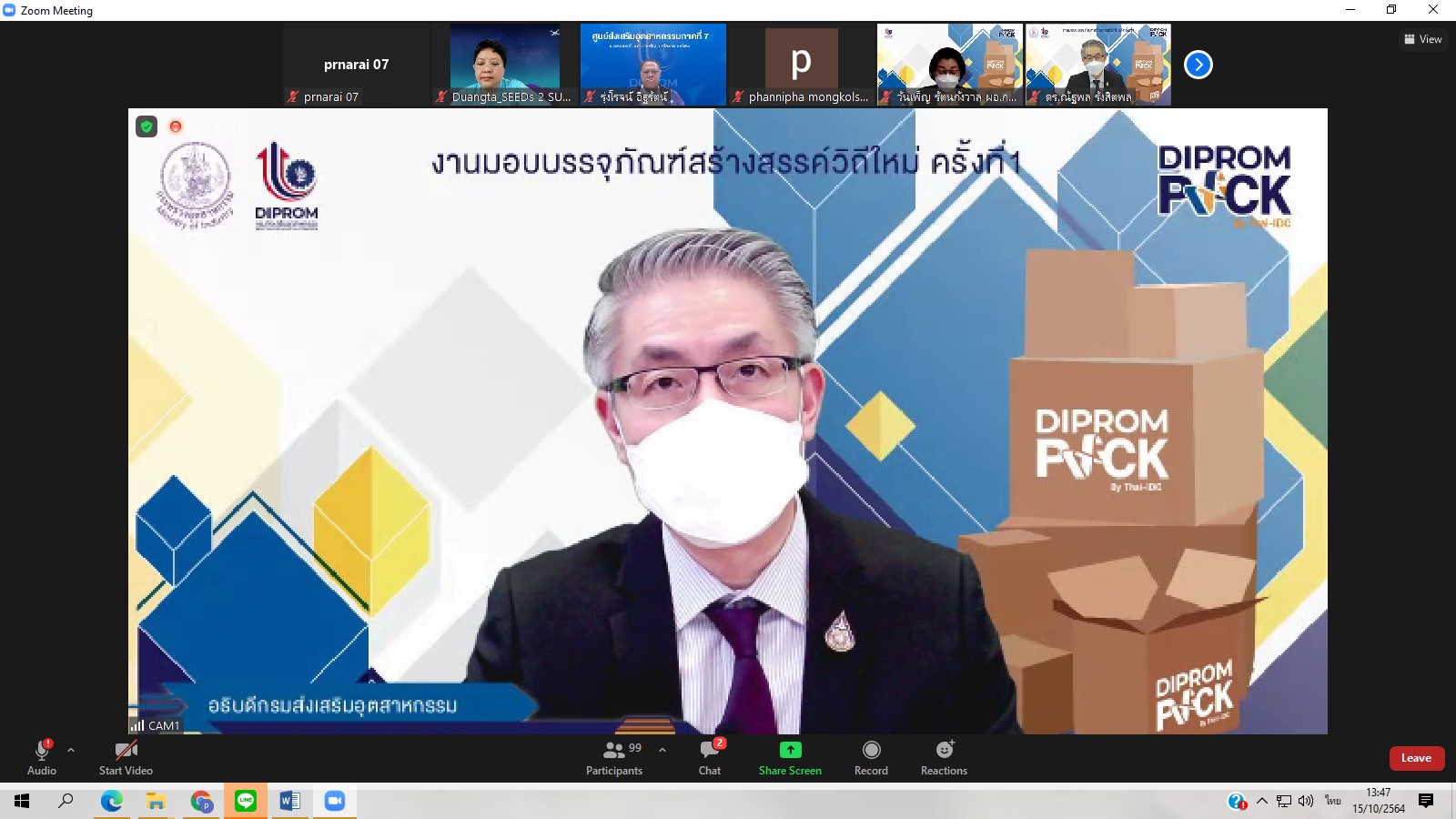Turn on camera with Start Video
The image size is (1456, 819).
[x=126, y=758]
